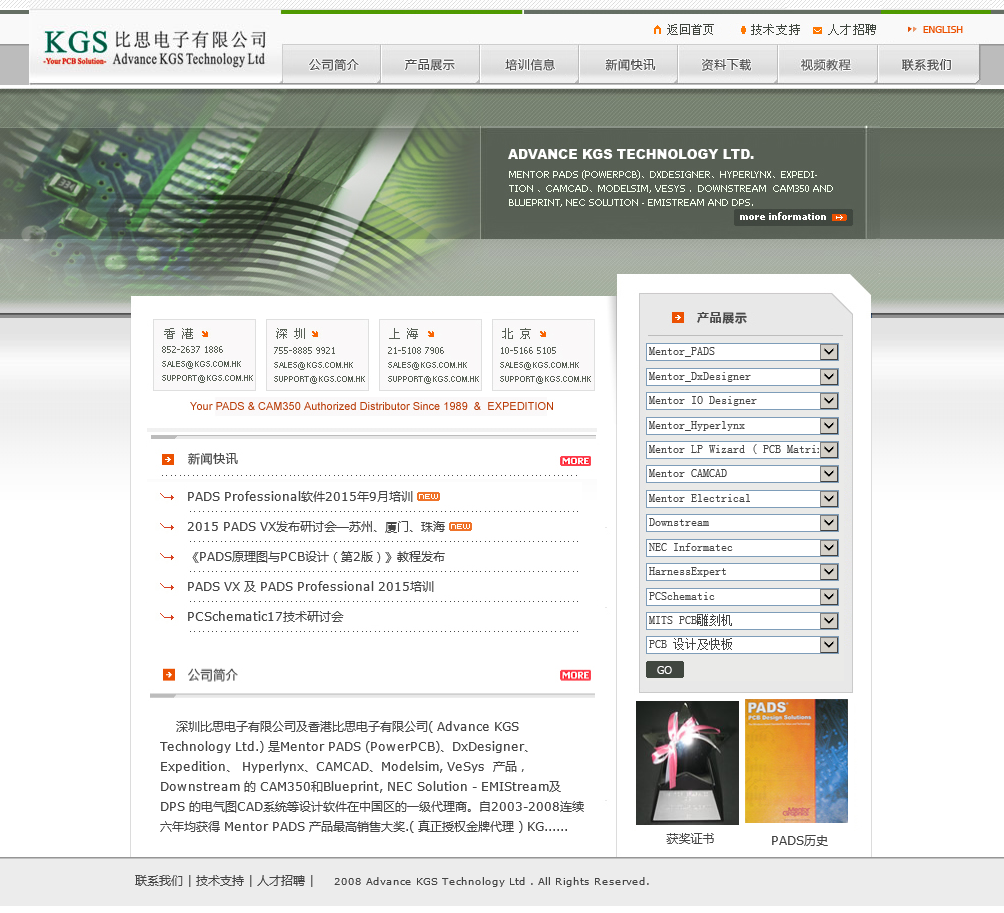Click the 获奖证书 trophy thumbnail
This screenshot has height=913, width=1004.
(687, 763)
